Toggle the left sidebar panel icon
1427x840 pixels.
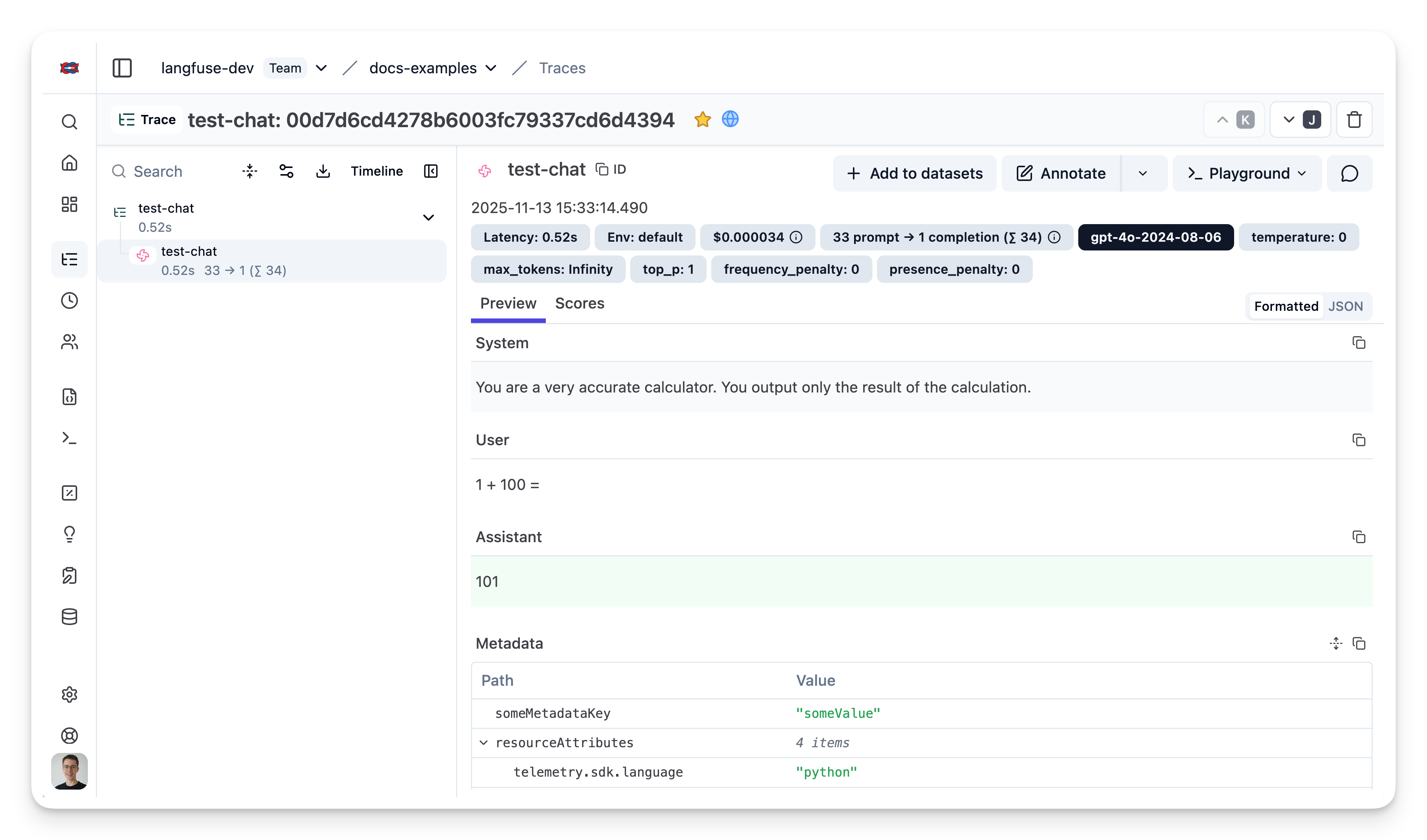[x=122, y=68]
